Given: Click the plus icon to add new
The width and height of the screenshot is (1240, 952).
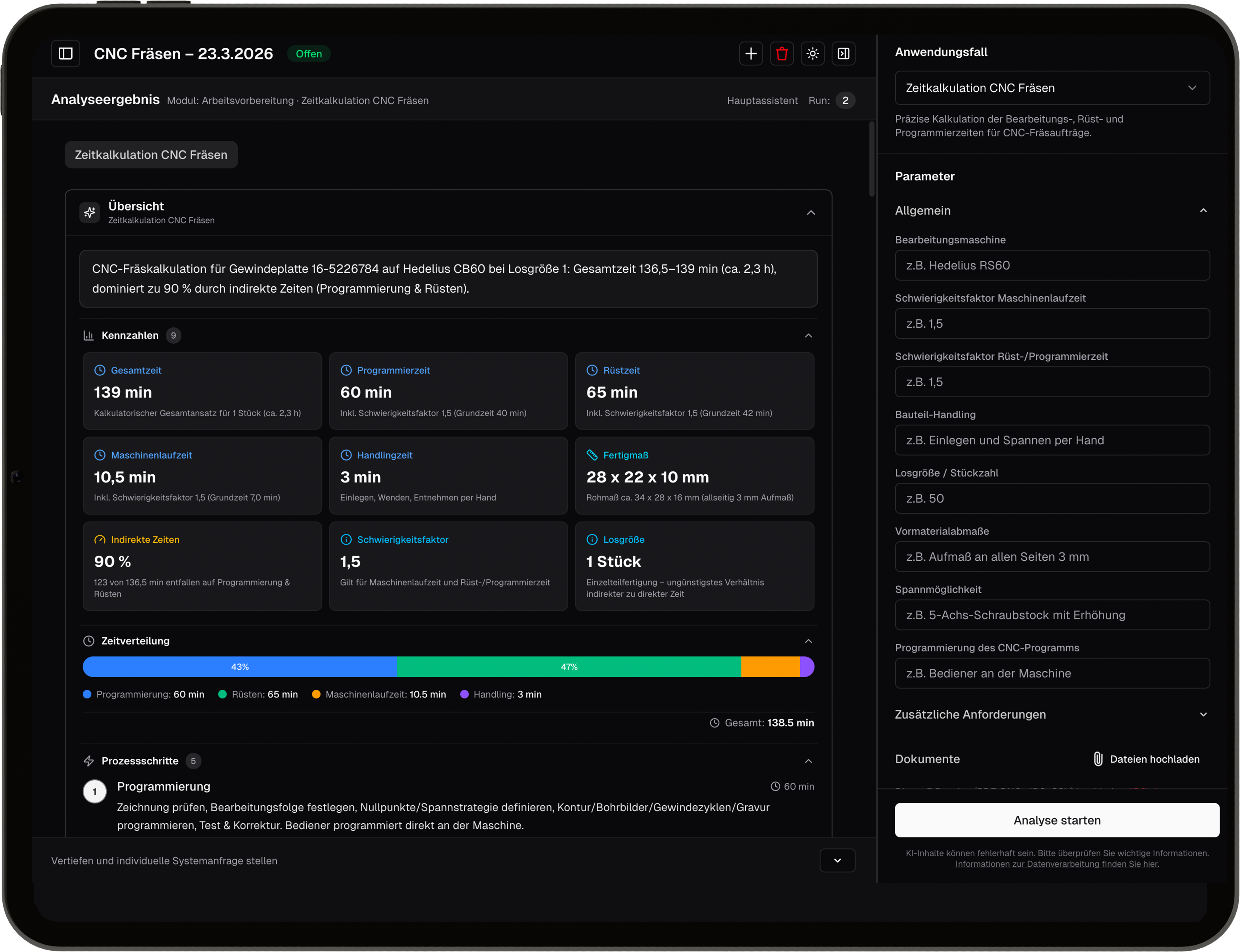Looking at the screenshot, I should tap(751, 54).
